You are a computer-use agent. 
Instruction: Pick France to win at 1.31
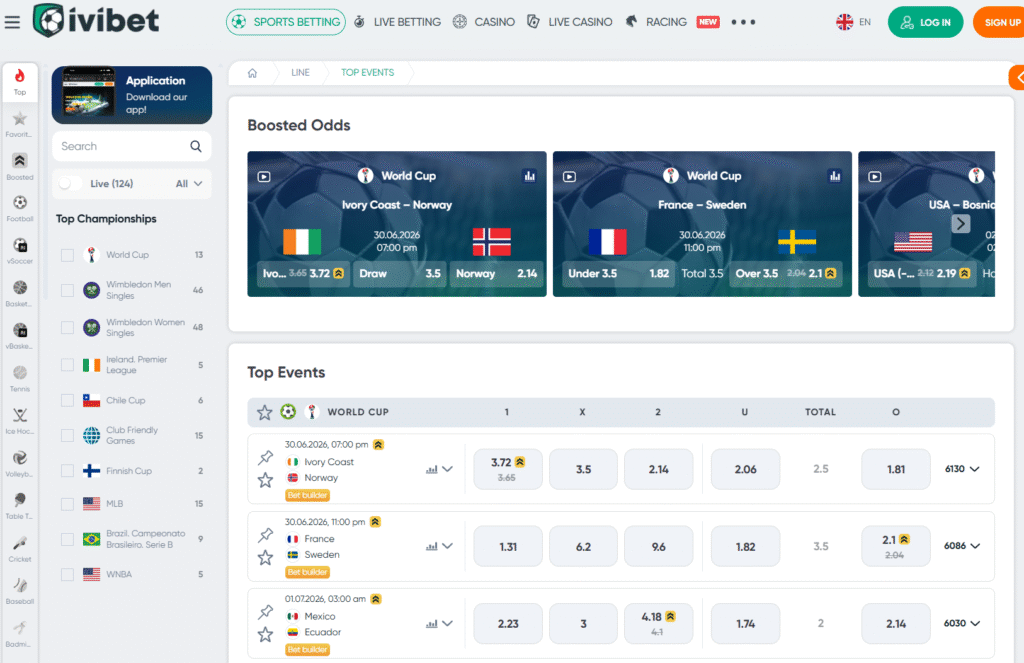coord(508,547)
